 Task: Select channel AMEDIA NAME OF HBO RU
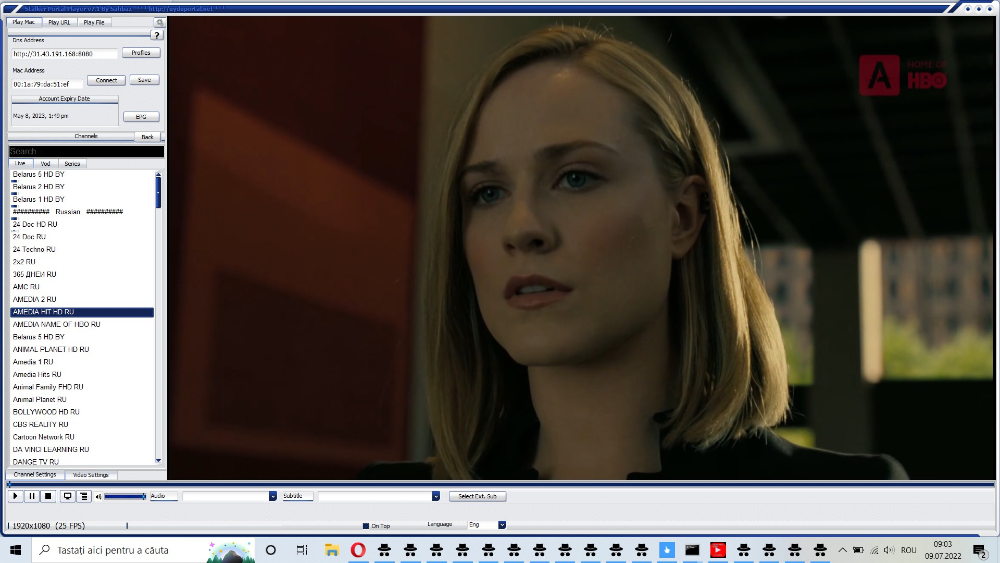click(56, 325)
